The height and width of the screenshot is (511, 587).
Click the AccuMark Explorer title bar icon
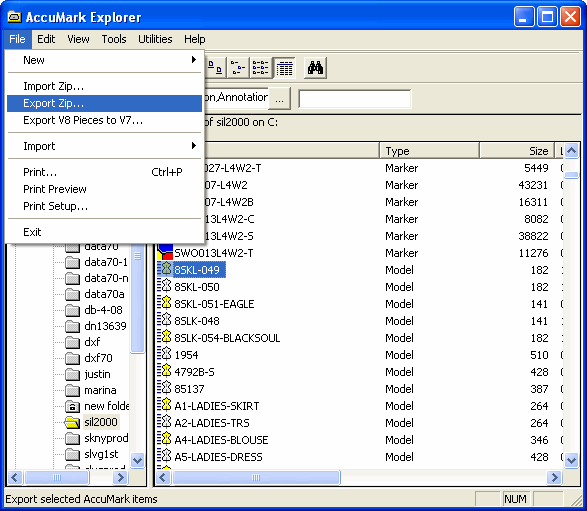pyautogui.click(x=15, y=17)
